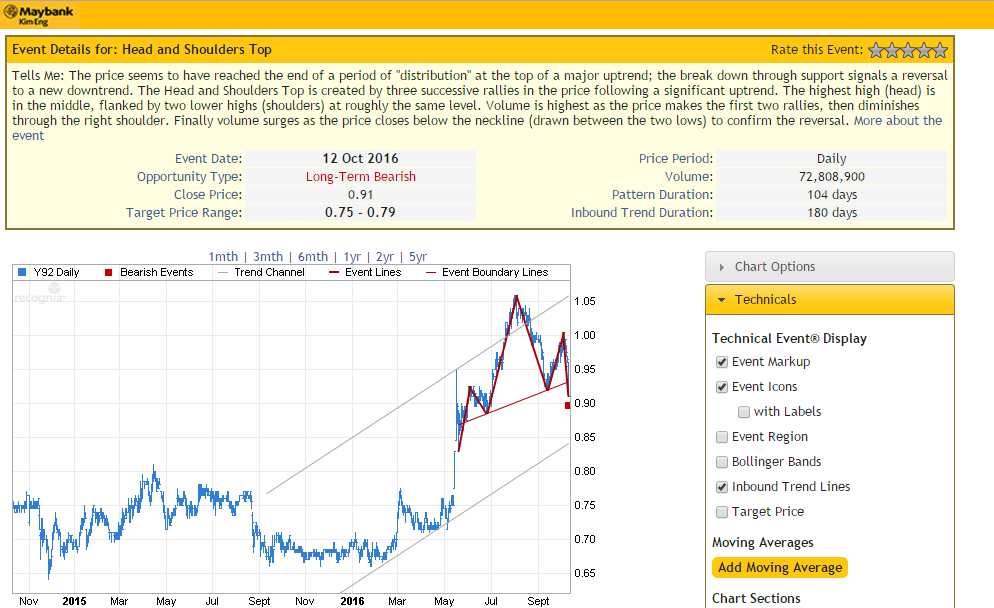This screenshot has width=994, height=608.
Task: Select 3mth chart range
Action: point(268,257)
